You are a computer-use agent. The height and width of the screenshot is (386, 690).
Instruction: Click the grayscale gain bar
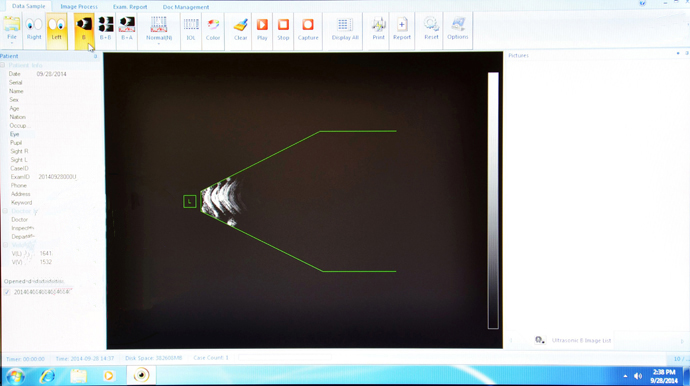[493, 201]
